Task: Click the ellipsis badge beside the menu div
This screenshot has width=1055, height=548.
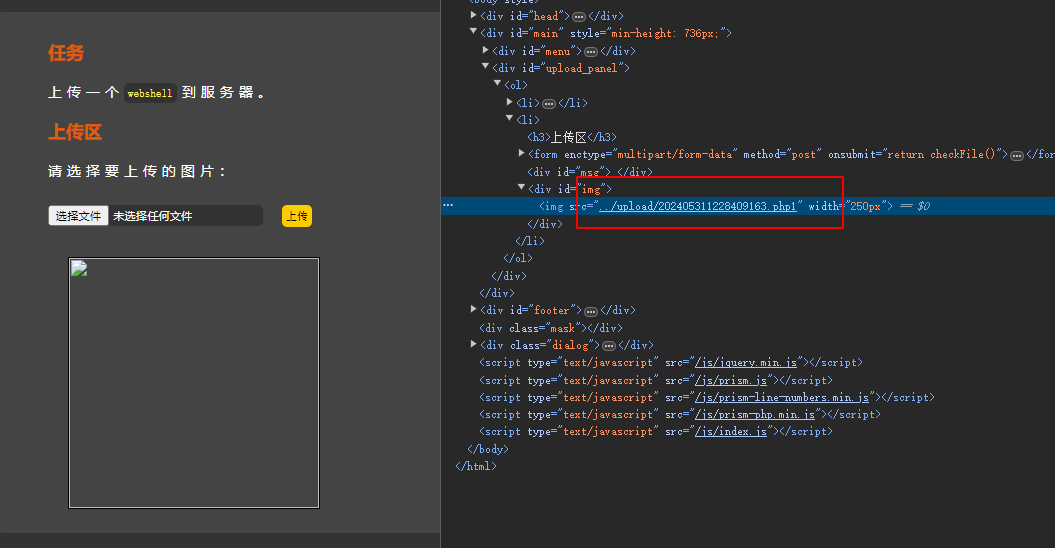Action: click(590, 51)
